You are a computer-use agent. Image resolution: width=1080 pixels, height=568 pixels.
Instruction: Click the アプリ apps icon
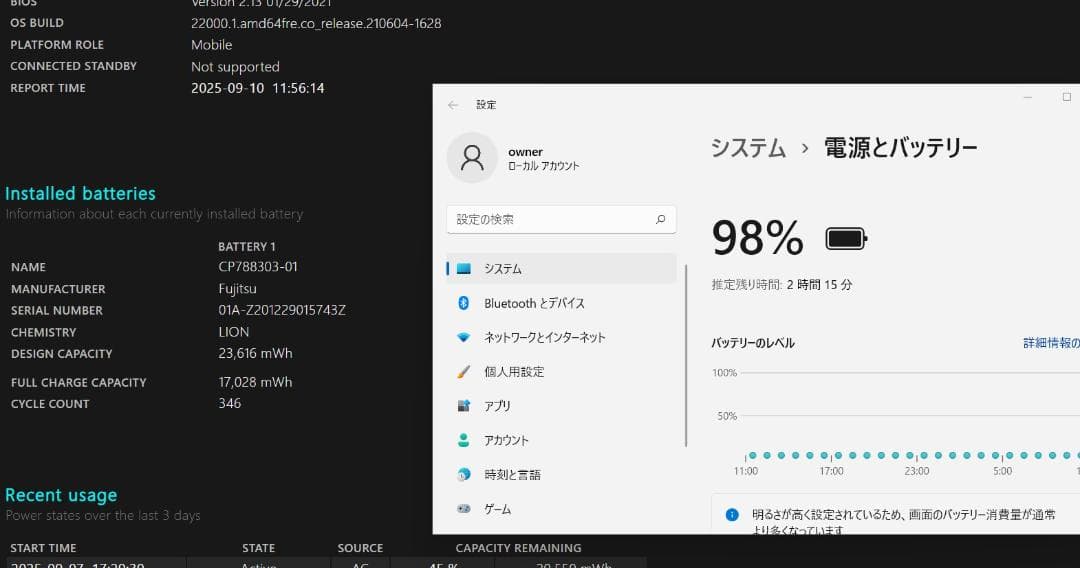tap(464, 406)
